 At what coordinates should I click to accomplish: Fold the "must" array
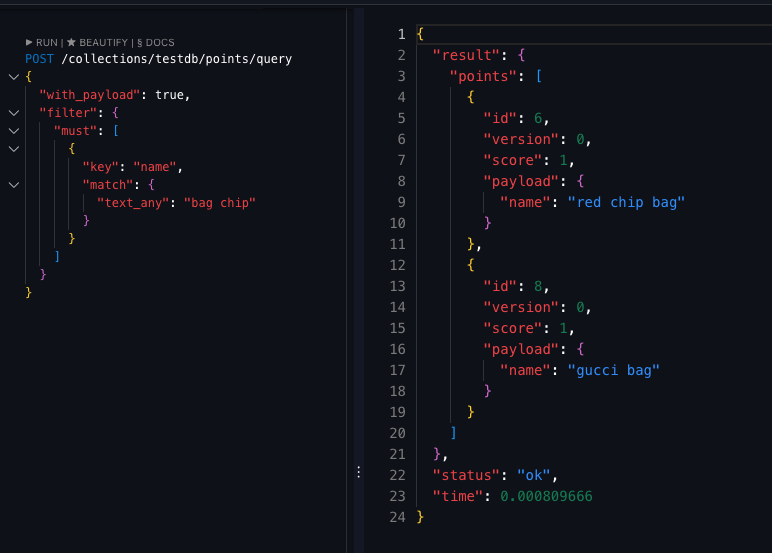pyautogui.click(x=13, y=131)
